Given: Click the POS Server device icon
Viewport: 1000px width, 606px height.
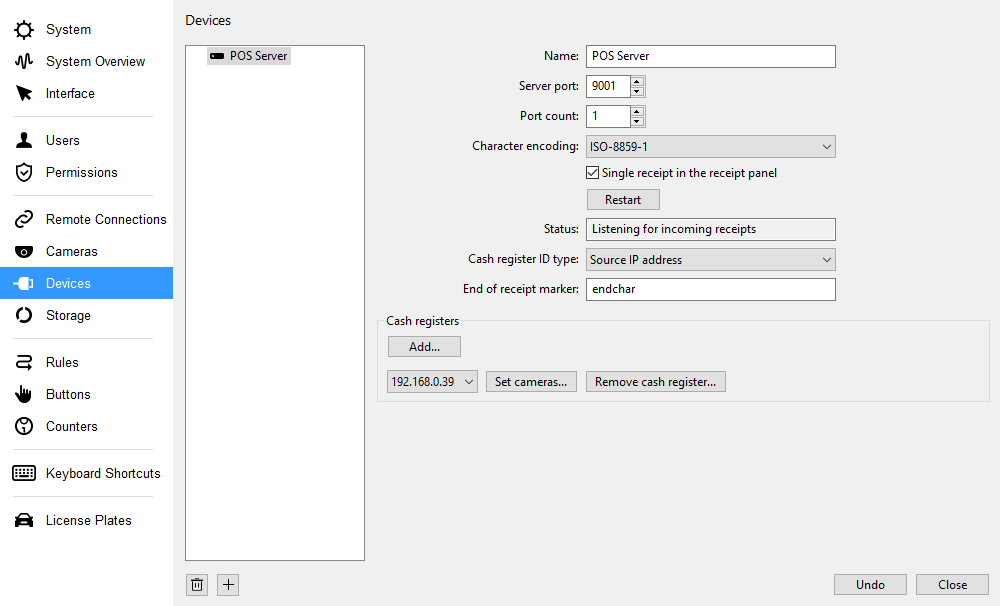Looking at the screenshot, I should click(x=217, y=56).
